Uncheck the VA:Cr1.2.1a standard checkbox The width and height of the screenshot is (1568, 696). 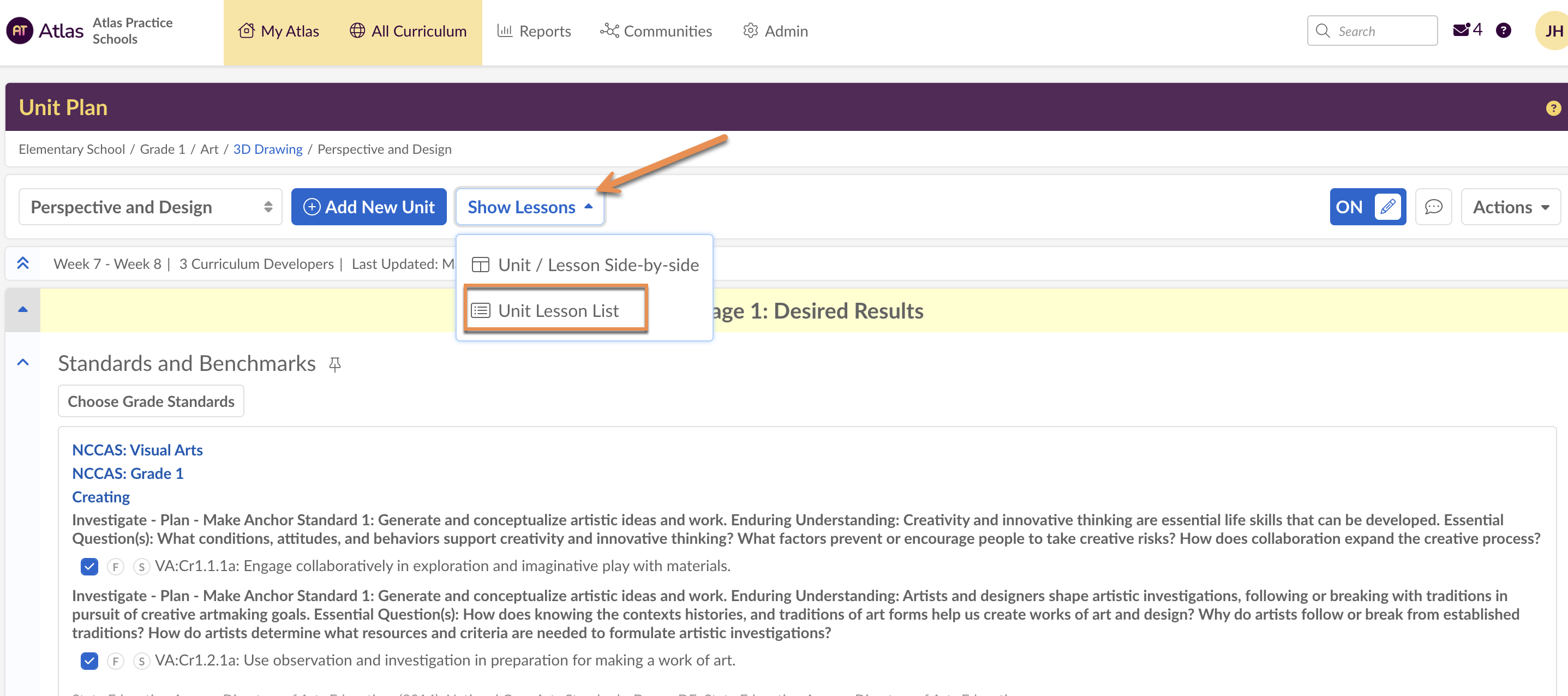click(89, 661)
